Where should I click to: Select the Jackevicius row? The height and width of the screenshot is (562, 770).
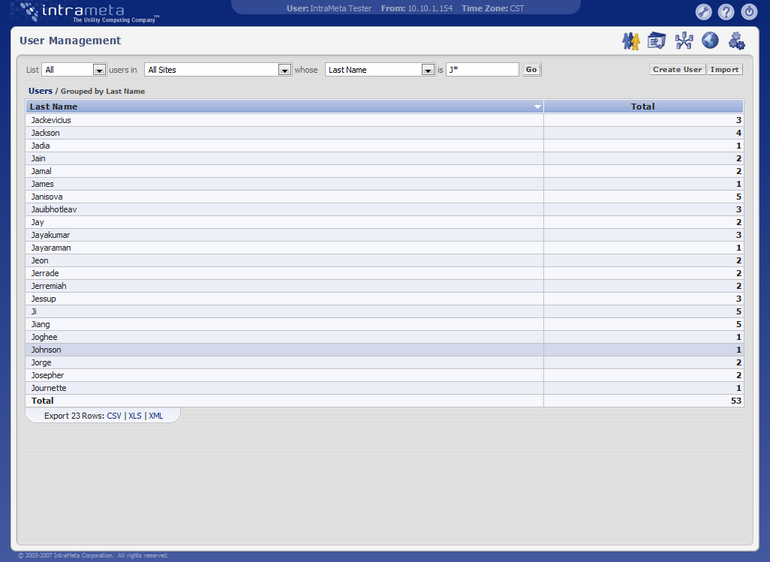[385, 120]
